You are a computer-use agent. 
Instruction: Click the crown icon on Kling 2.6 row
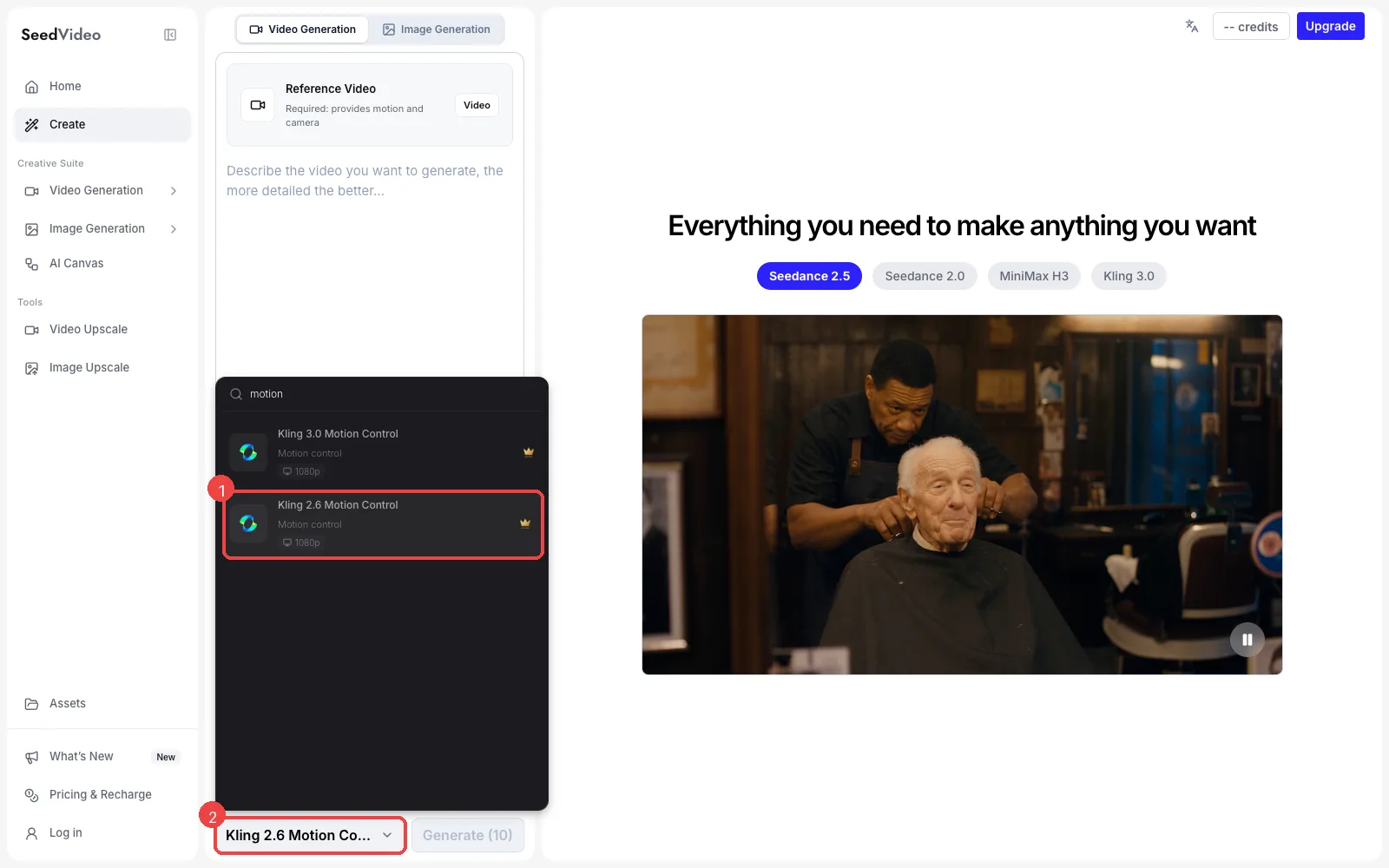coord(524,523)
